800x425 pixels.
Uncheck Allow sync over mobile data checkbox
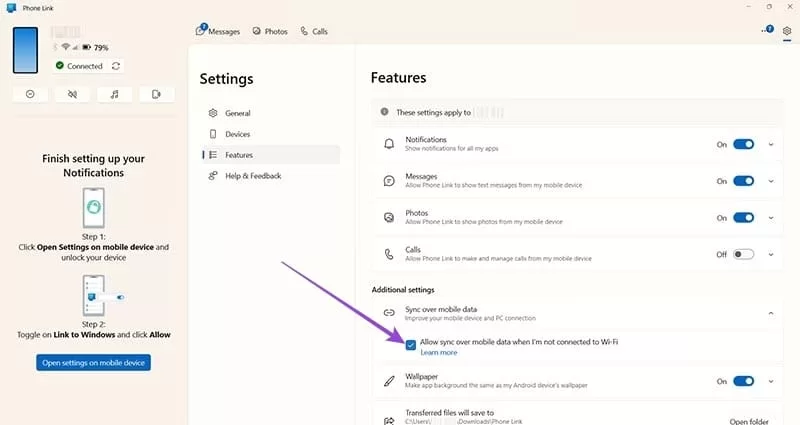(x=411, y=344)
